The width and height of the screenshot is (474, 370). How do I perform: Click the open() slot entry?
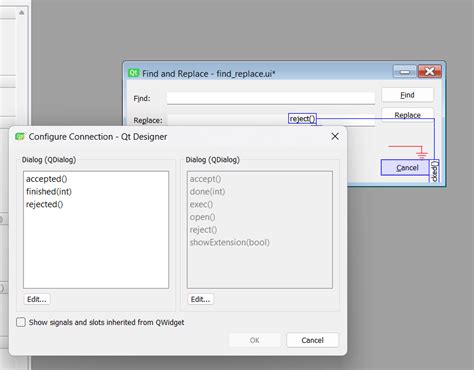tap(202, 217)
